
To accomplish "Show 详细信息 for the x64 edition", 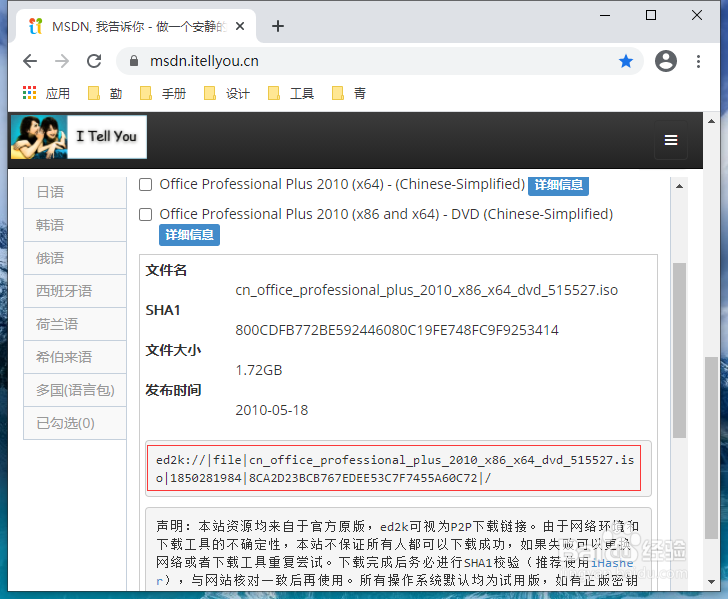I will [559, 185].
